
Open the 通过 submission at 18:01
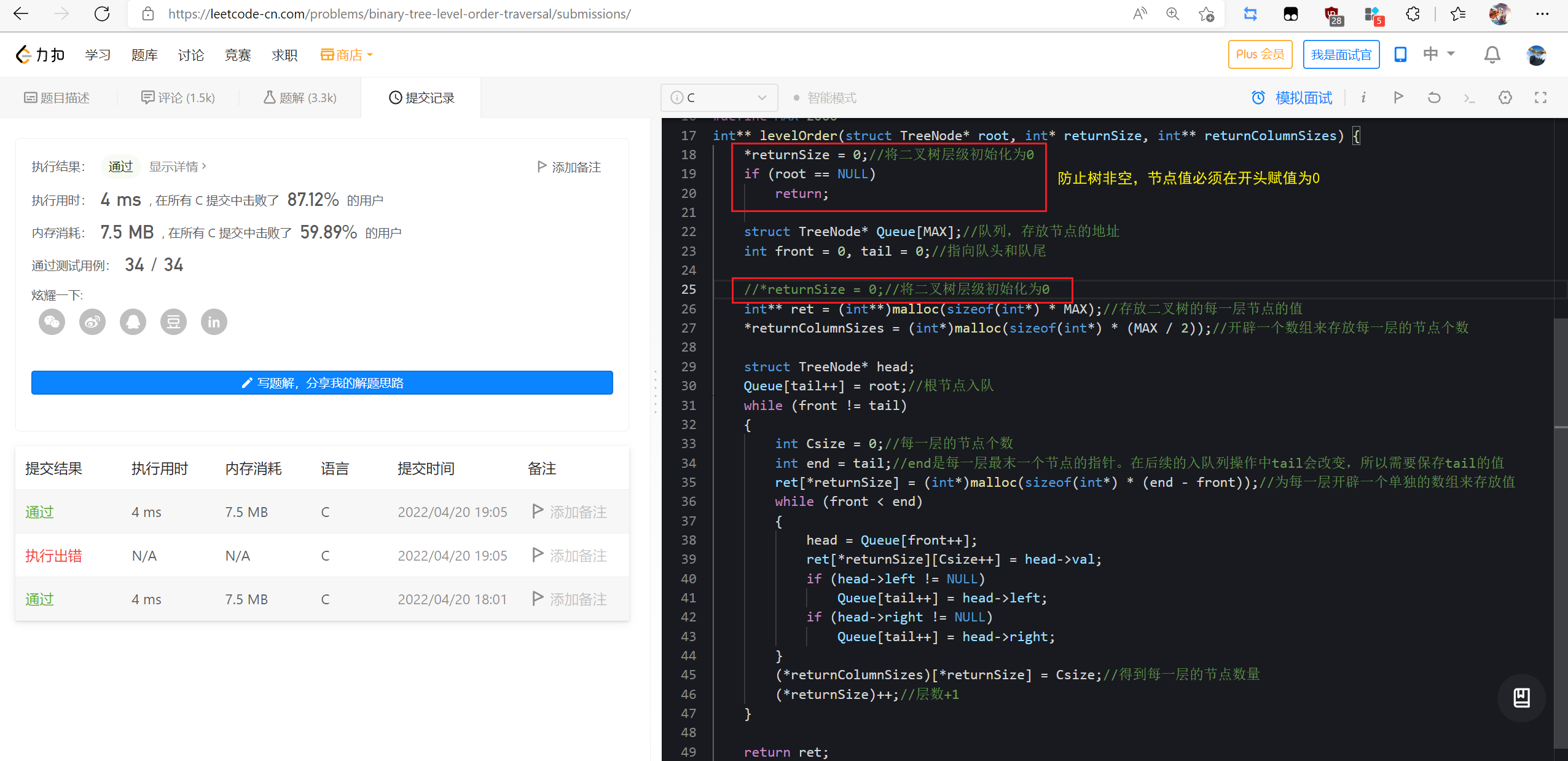39,599
